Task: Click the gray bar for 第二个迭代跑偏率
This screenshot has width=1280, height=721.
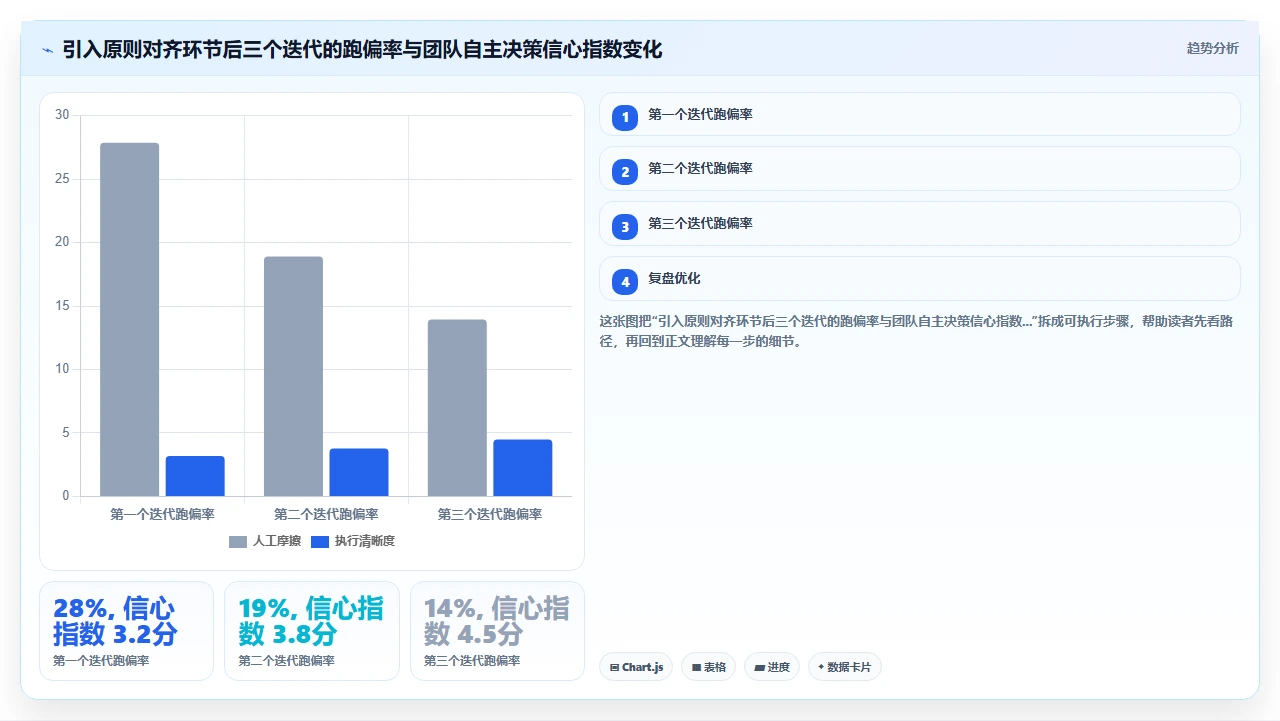Action: tap(293, 376)
